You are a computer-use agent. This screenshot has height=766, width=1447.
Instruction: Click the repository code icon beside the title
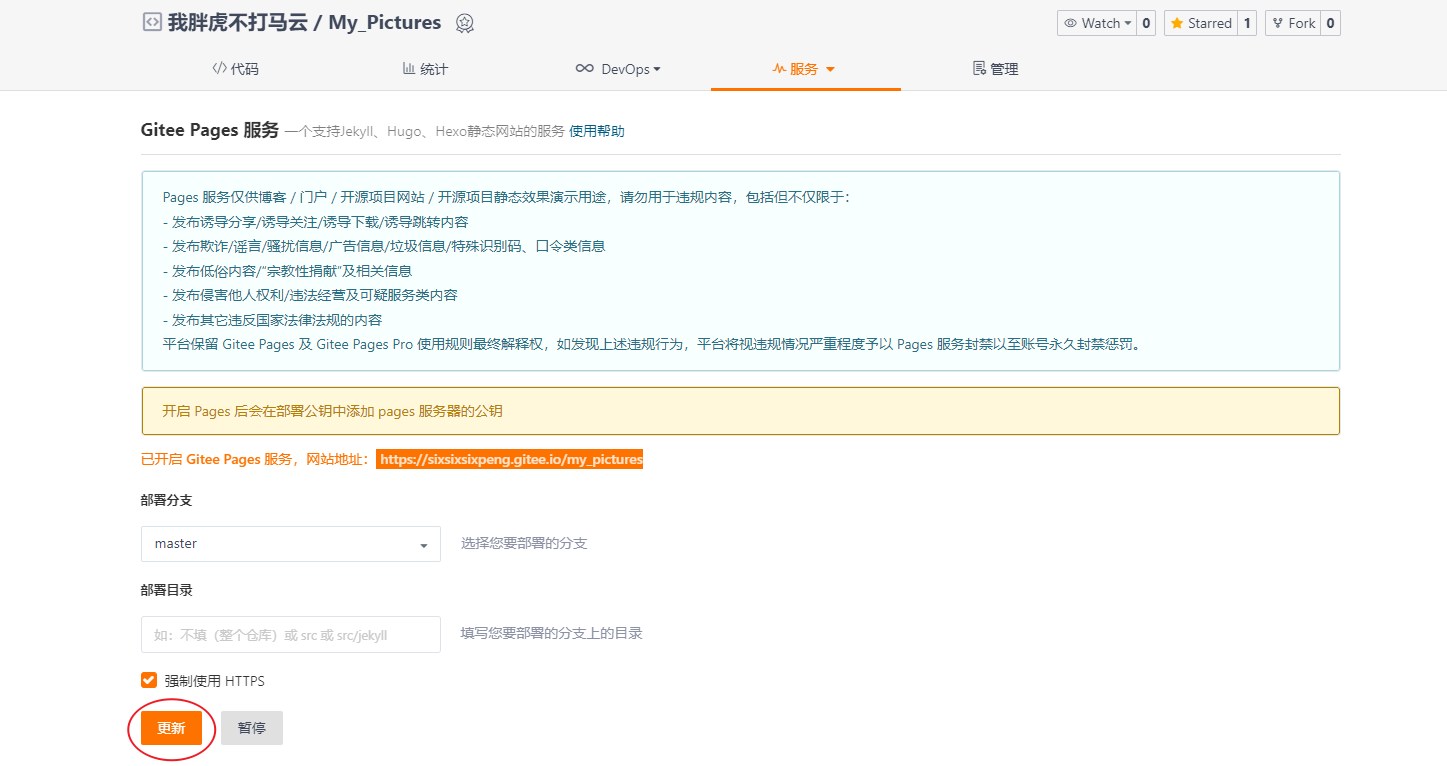(152, 22)
